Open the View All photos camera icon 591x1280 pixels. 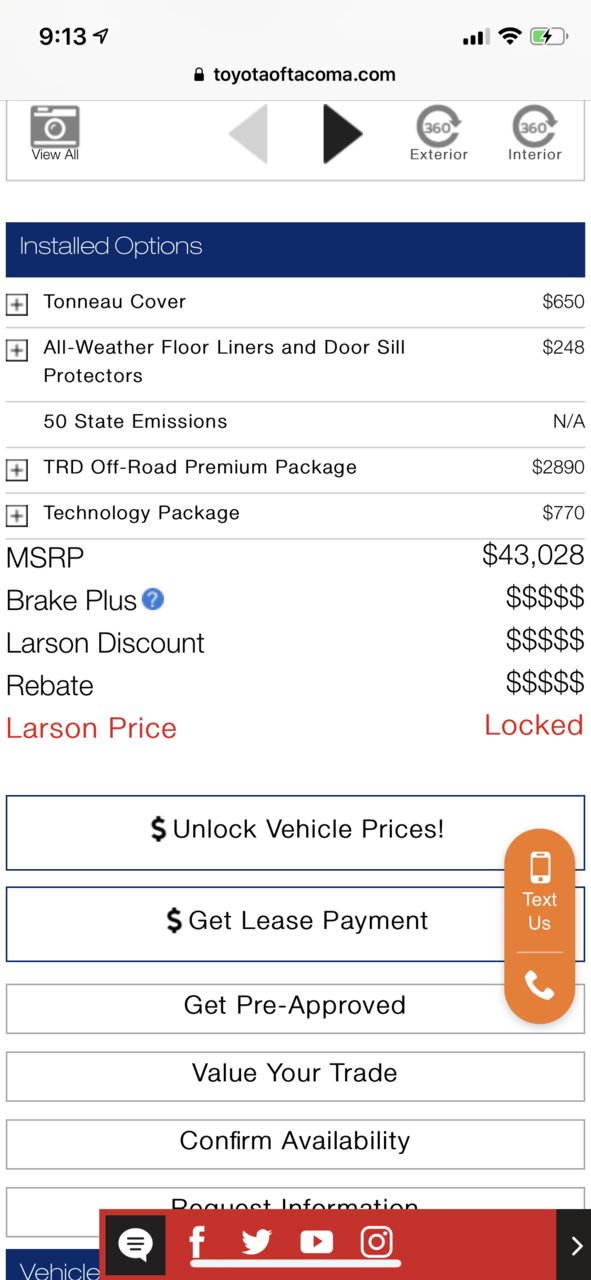pos(55,127)
